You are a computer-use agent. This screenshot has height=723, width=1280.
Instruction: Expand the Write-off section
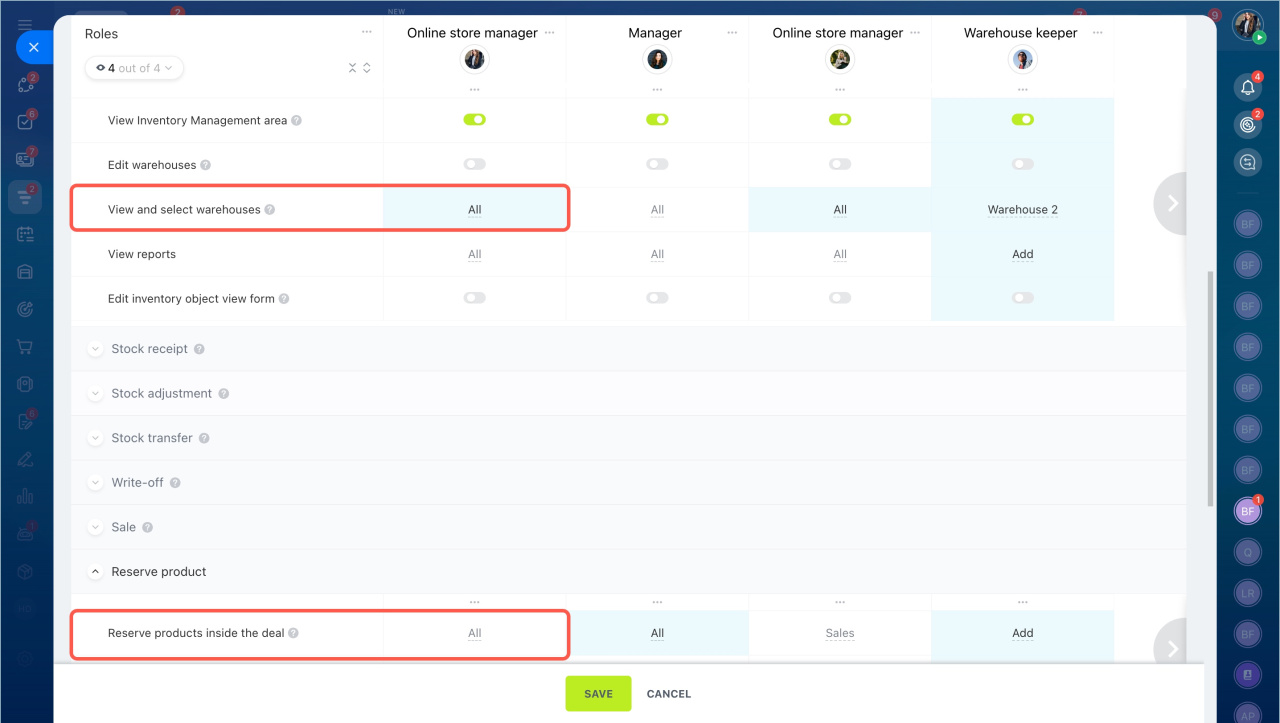[95, 483]
